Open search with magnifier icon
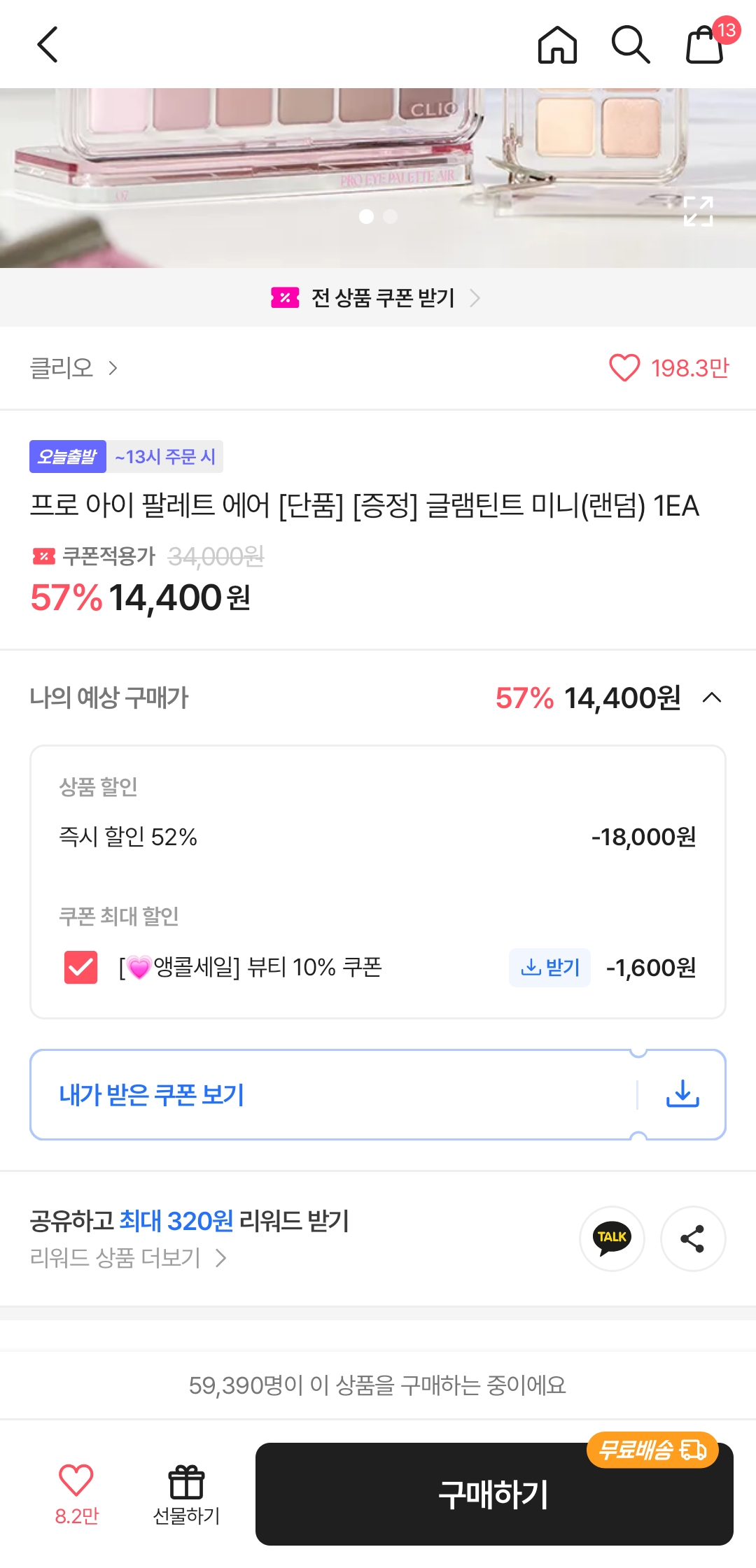This screenshot has width=756, height=1568. [x=630, y=45]
